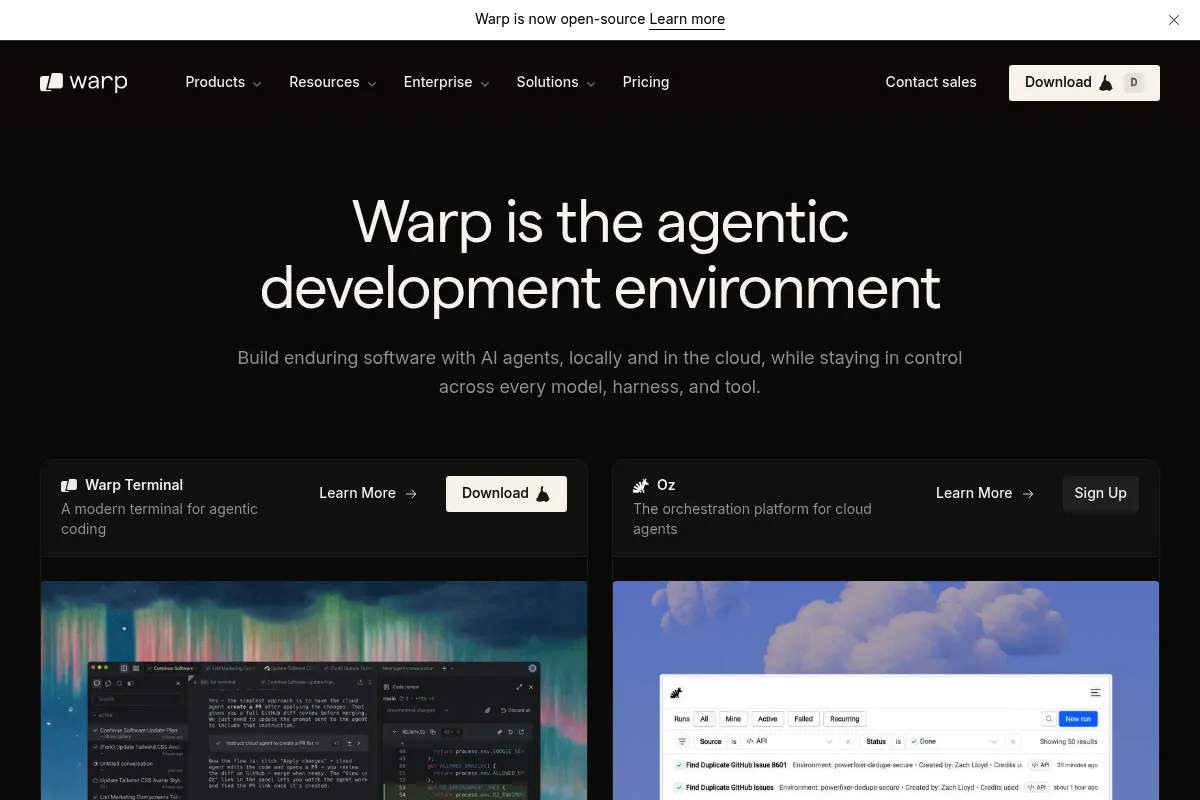Click the Oz logo inside the dashboard preview
Image resolution: width=1200 pixels, height=800 pixels.
676,694
